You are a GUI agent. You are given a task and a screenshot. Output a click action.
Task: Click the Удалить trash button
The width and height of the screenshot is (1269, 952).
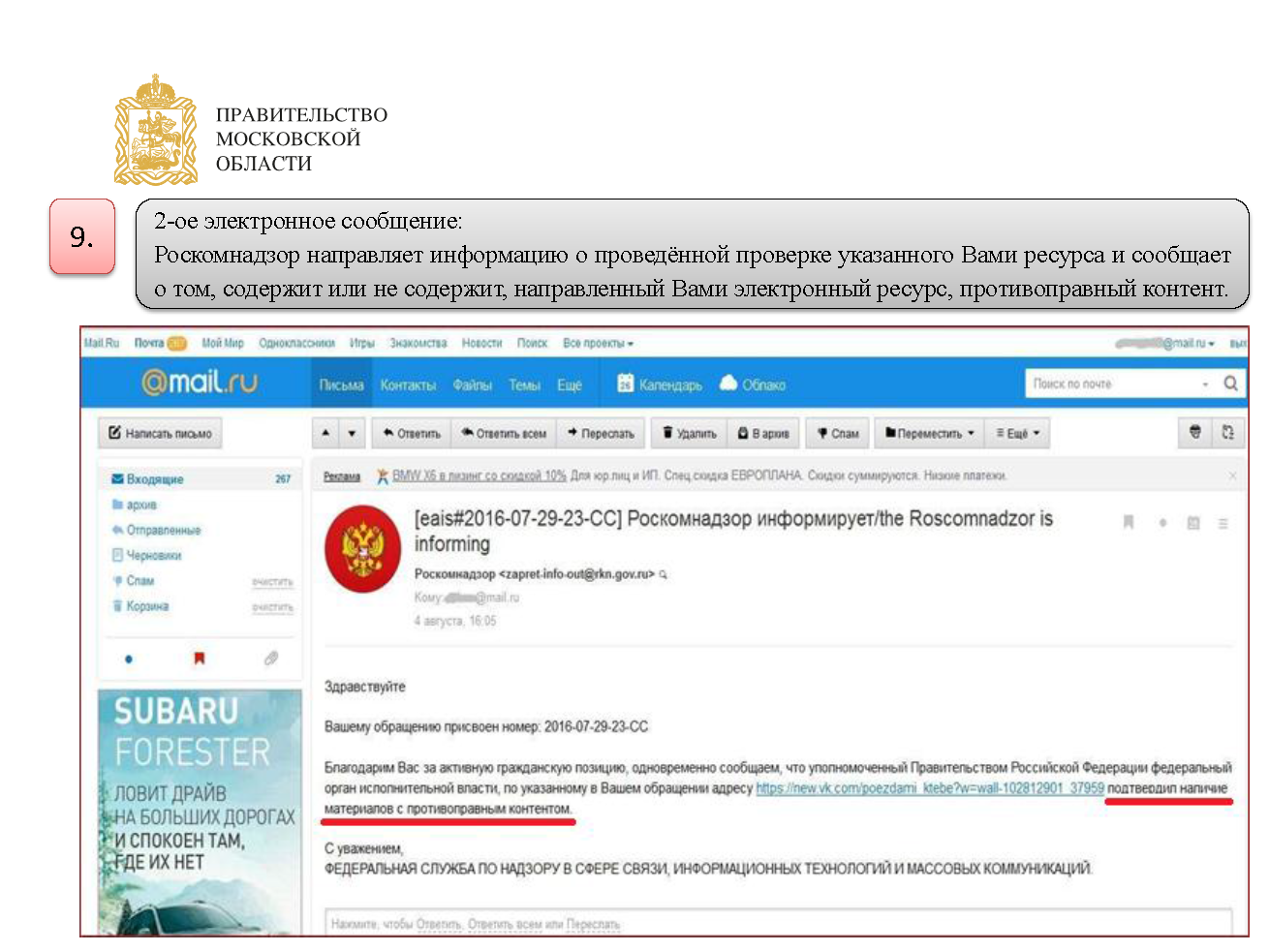point(690,433)
